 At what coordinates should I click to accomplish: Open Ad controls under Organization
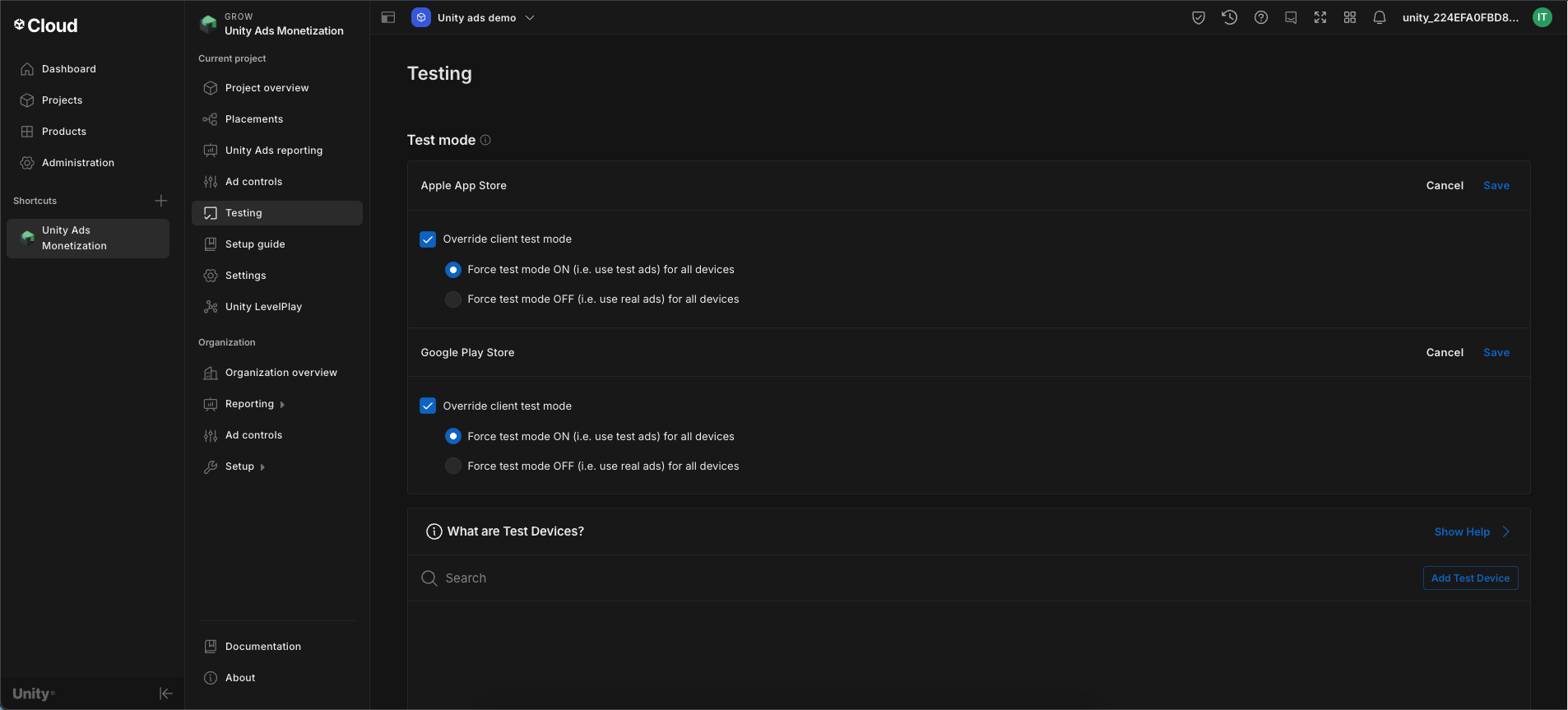coord(277,435)
